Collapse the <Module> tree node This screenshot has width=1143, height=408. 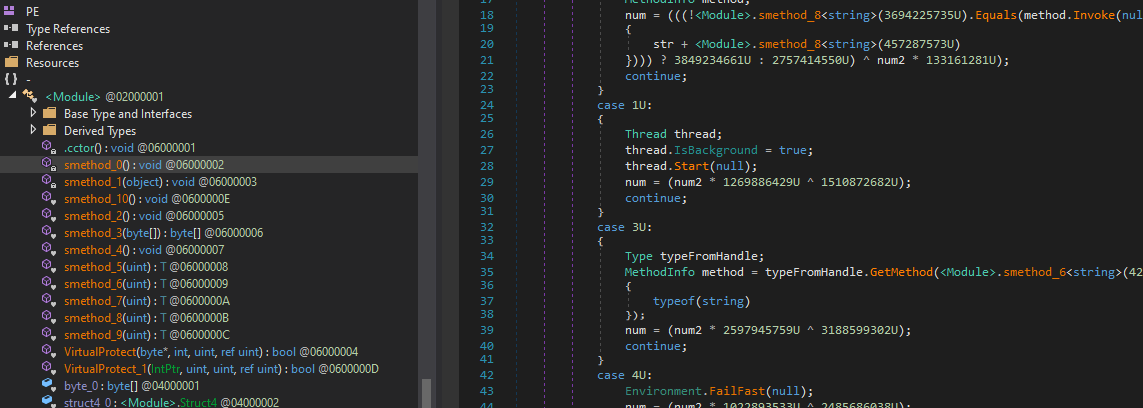click(x=12, y=96)
